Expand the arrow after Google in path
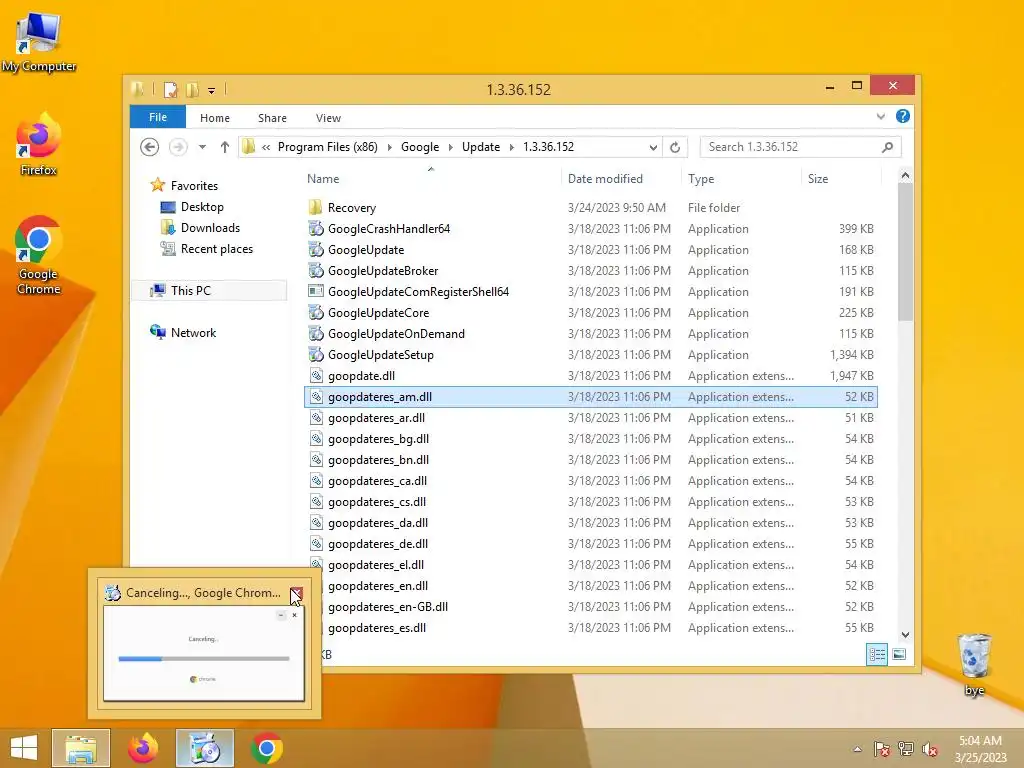This screenshot has width=1024, height=768. pos(451,147)
